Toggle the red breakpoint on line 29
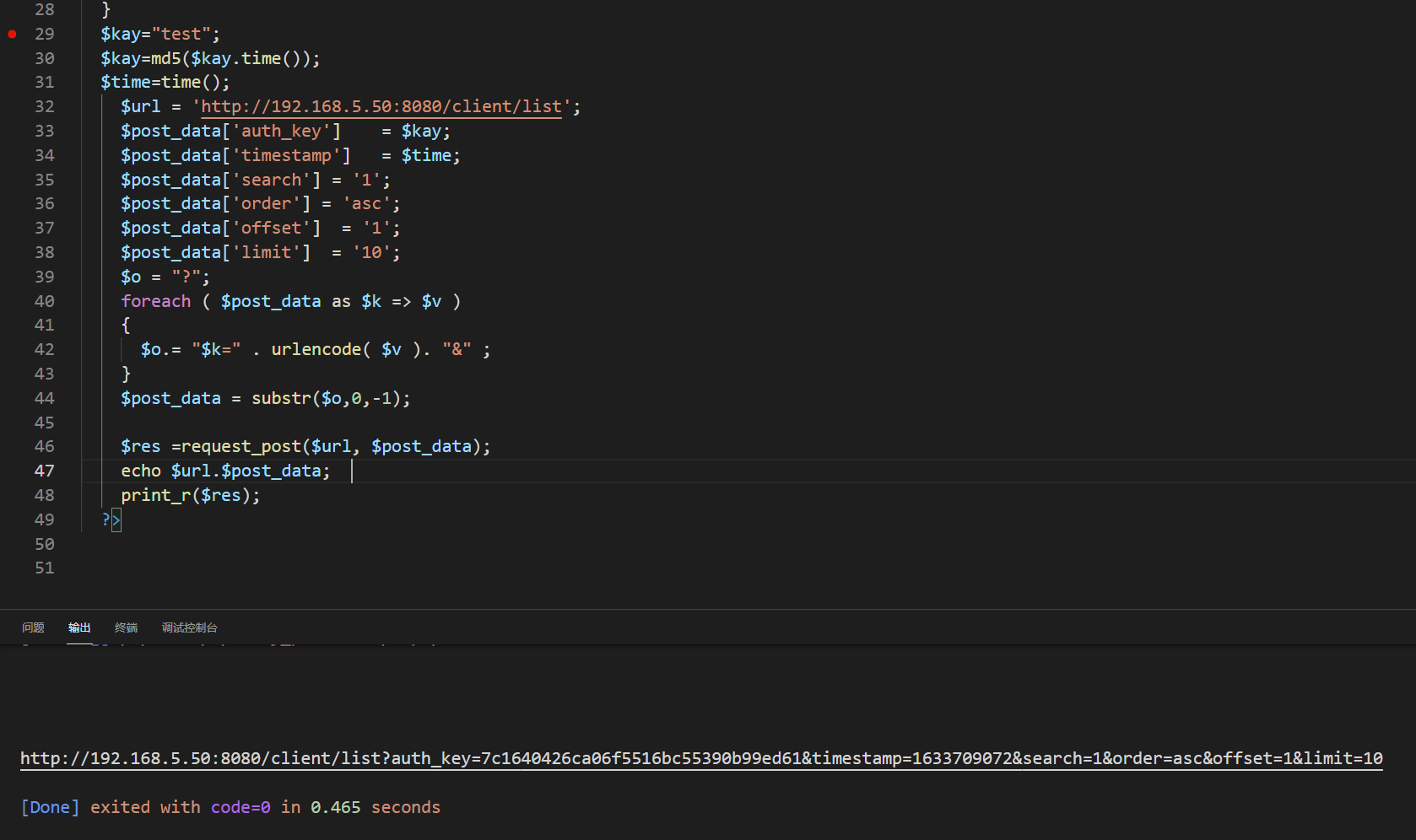The image size is (1416, 840). (12, 34)
